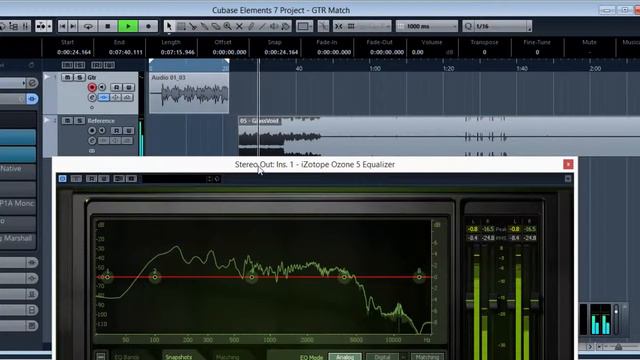Toggle plugin Read automation button
Screen dimensions: 640x360
(x=91, y=179)
